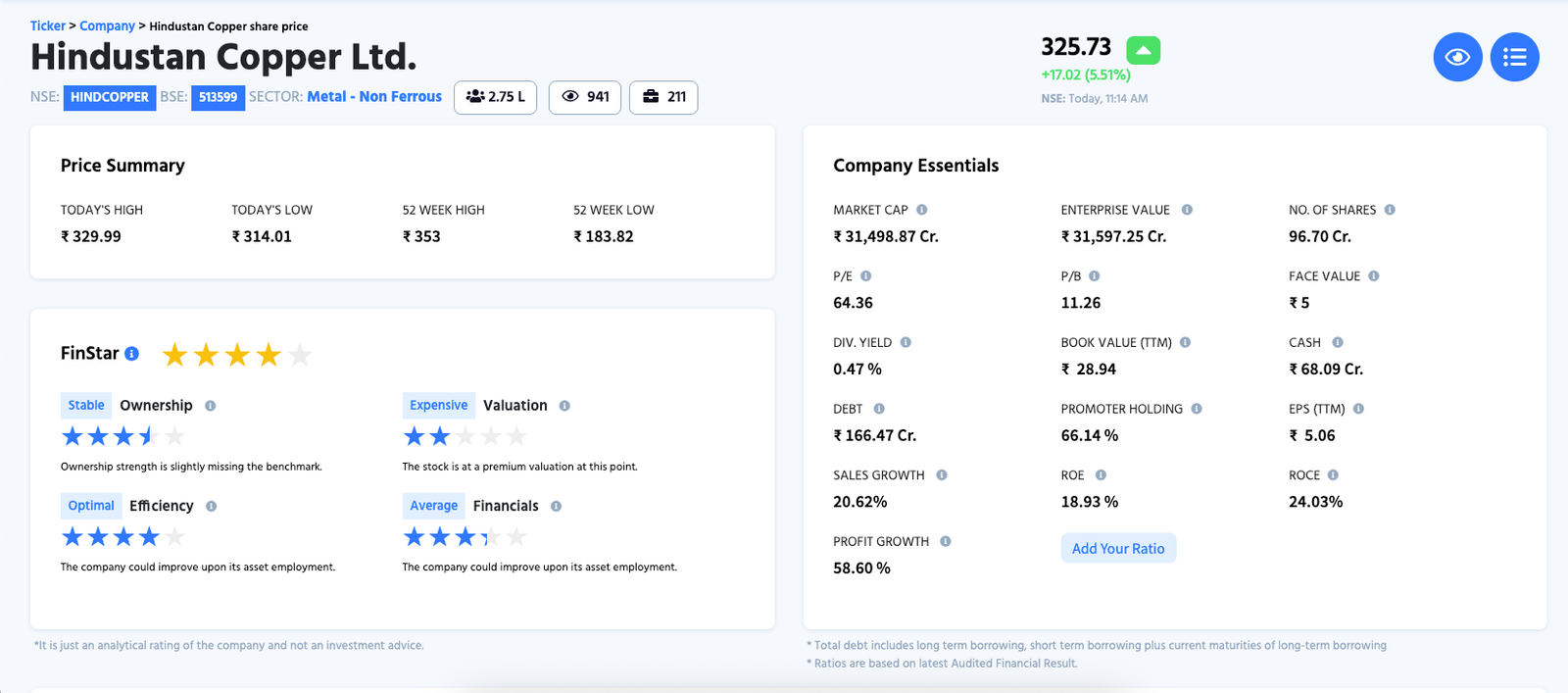Click the Profit Growth info icon
Screen dimensions: 1568x693
click(x=946, y=541)
